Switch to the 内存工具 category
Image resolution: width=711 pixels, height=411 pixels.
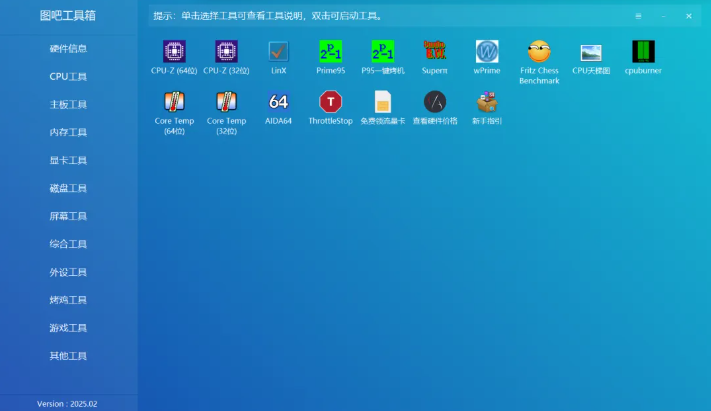68,132
